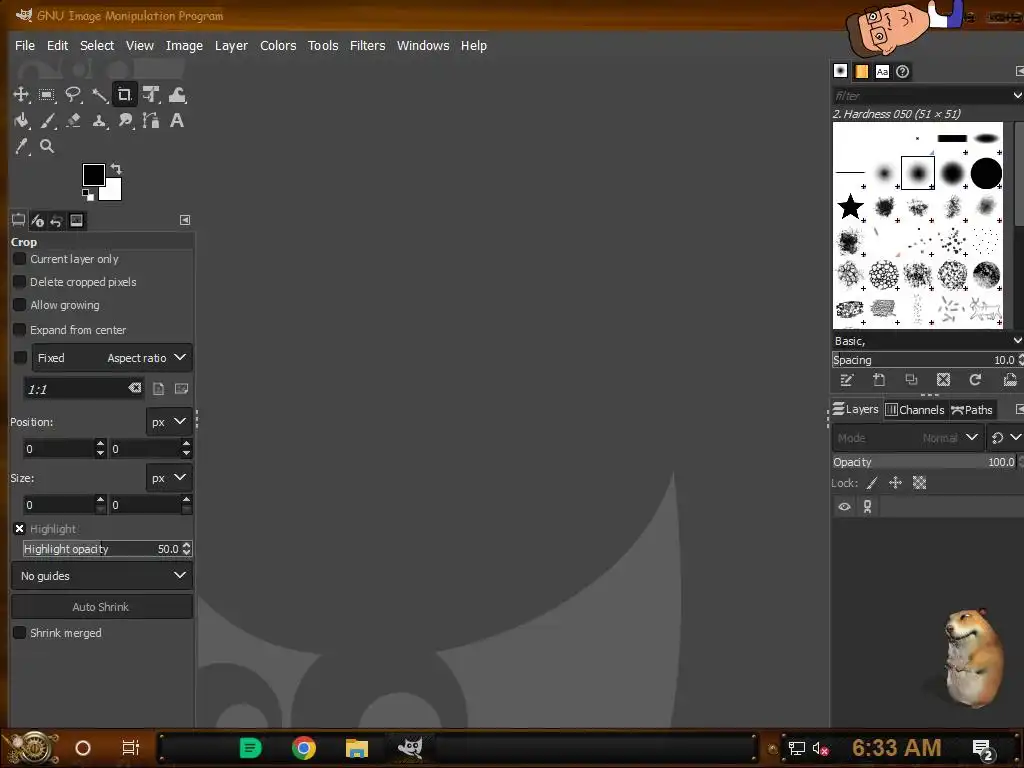Screen dimensions: 1024x768
Task: Delete the selected brush
Action: coord(943,380)
